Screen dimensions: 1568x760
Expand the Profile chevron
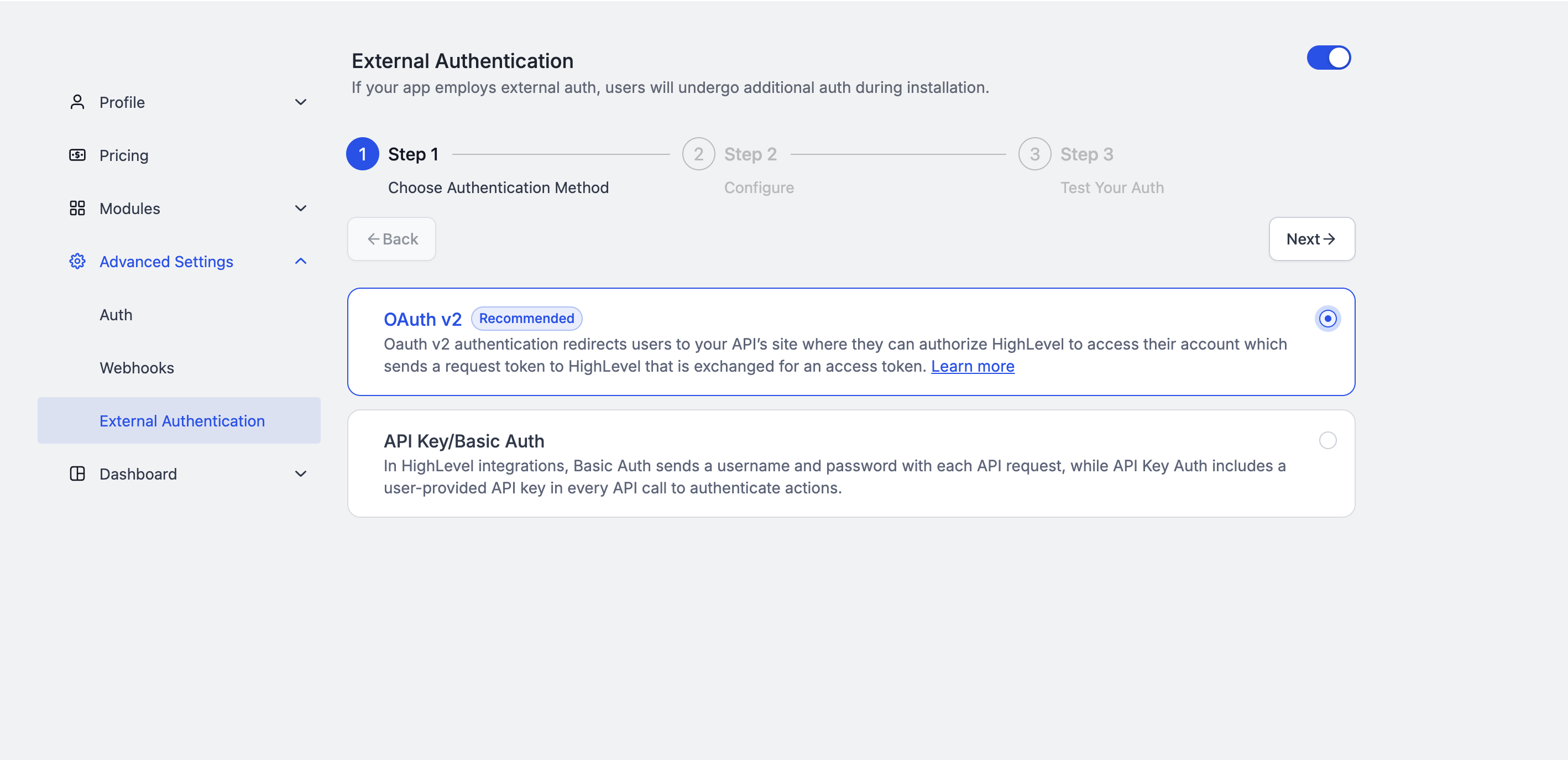click(x=301, y=102)
